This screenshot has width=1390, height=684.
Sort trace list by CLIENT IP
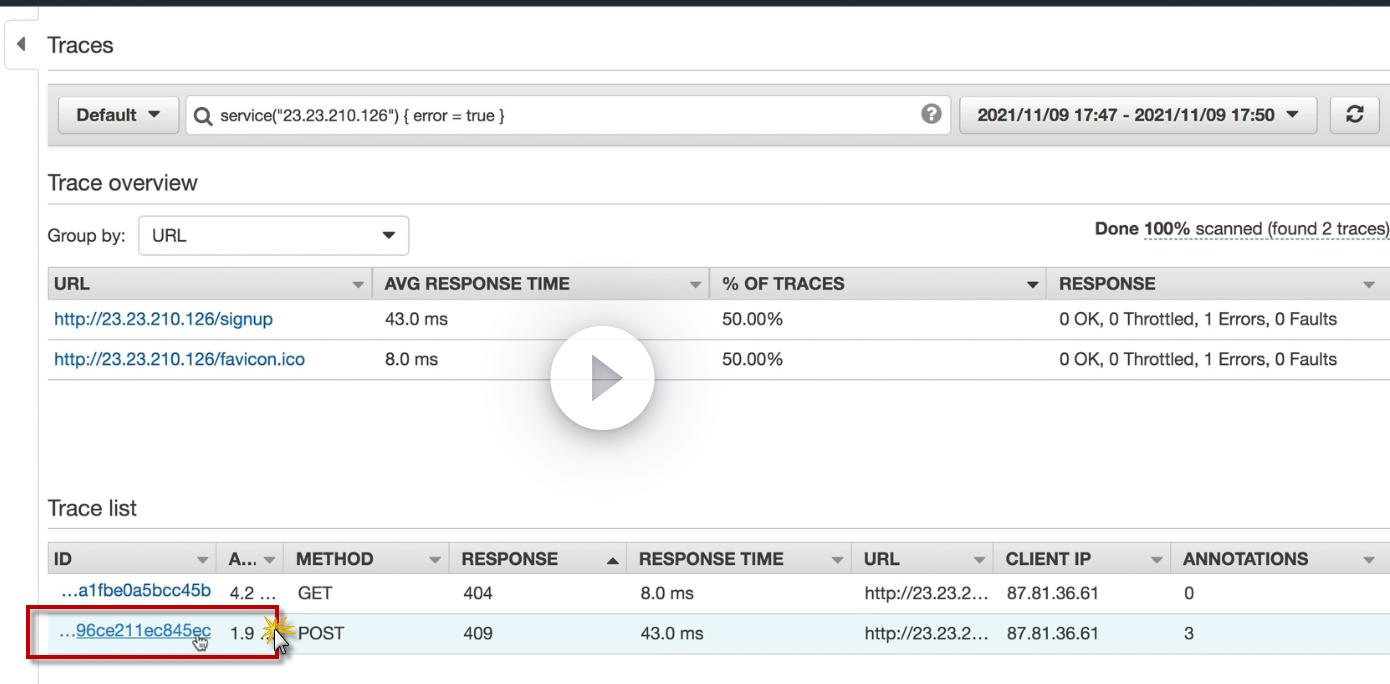click(1048, 559)
